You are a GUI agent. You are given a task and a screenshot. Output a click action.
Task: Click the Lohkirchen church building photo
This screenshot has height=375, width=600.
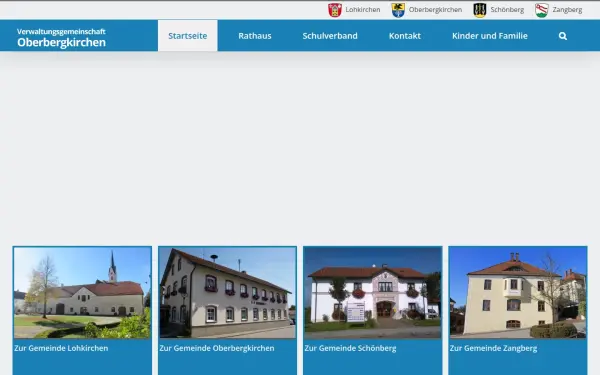(x=82, y=293)
